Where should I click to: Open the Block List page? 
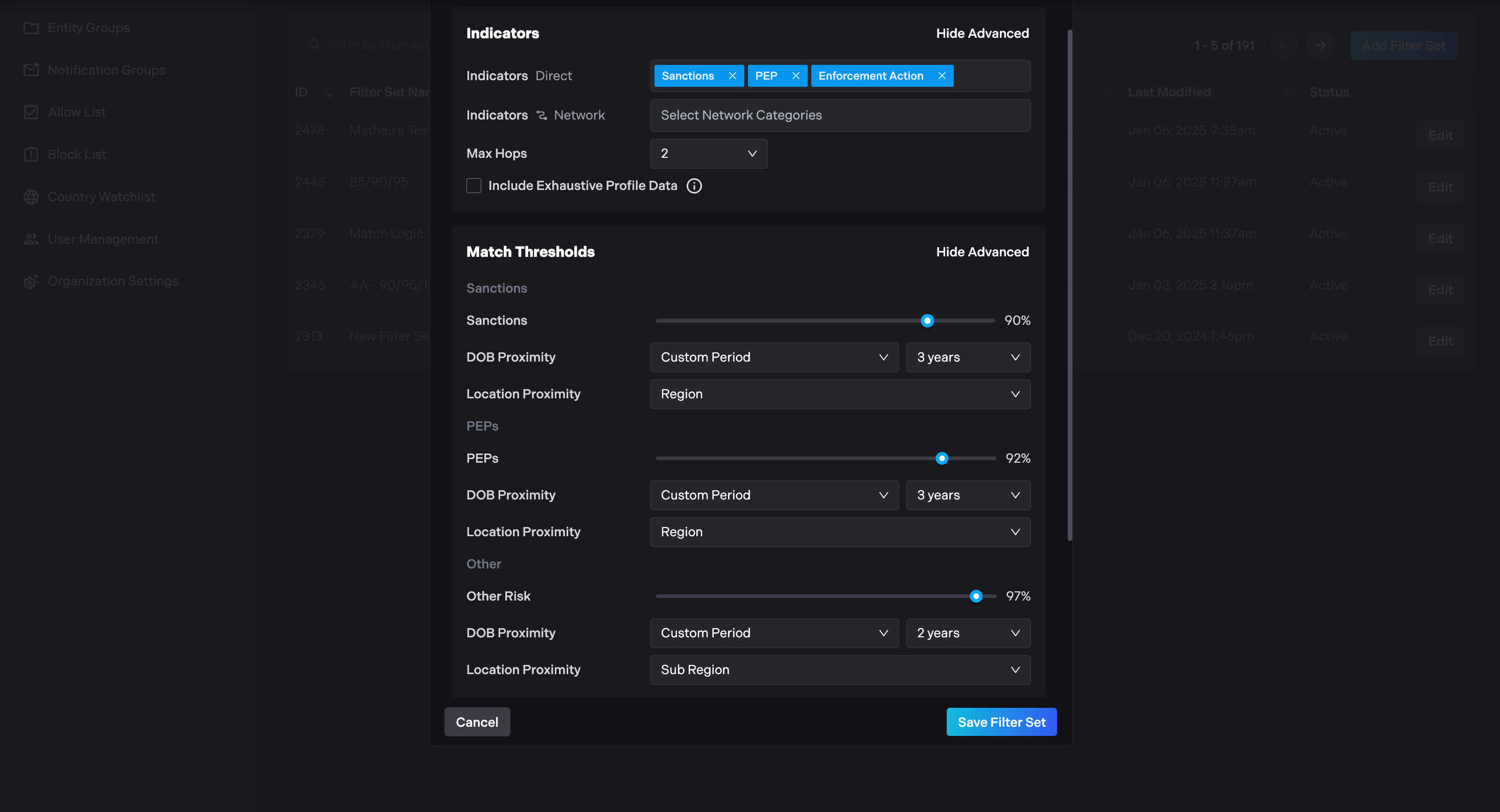pos(76,154)
